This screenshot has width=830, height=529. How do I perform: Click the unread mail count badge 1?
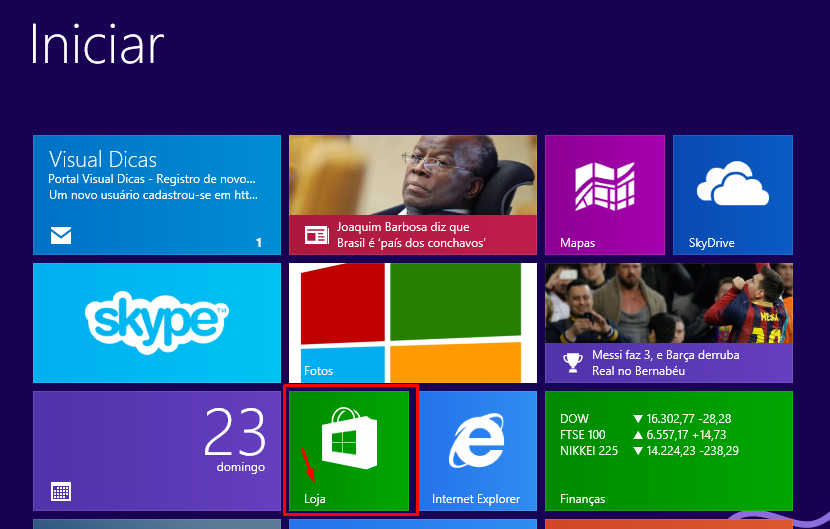pyautogui.click(x=259, y=243)
